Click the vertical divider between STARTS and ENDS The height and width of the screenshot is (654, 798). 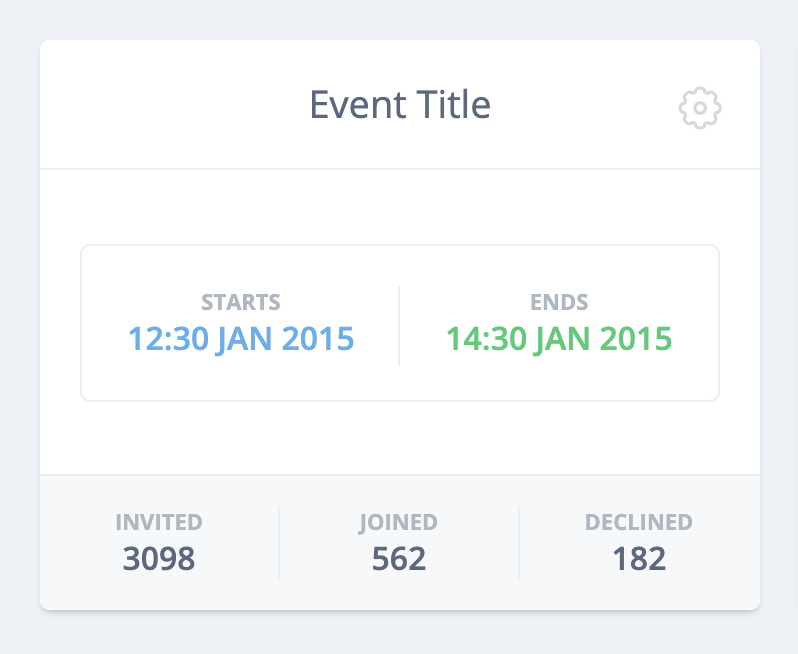[x=399, y=326]
